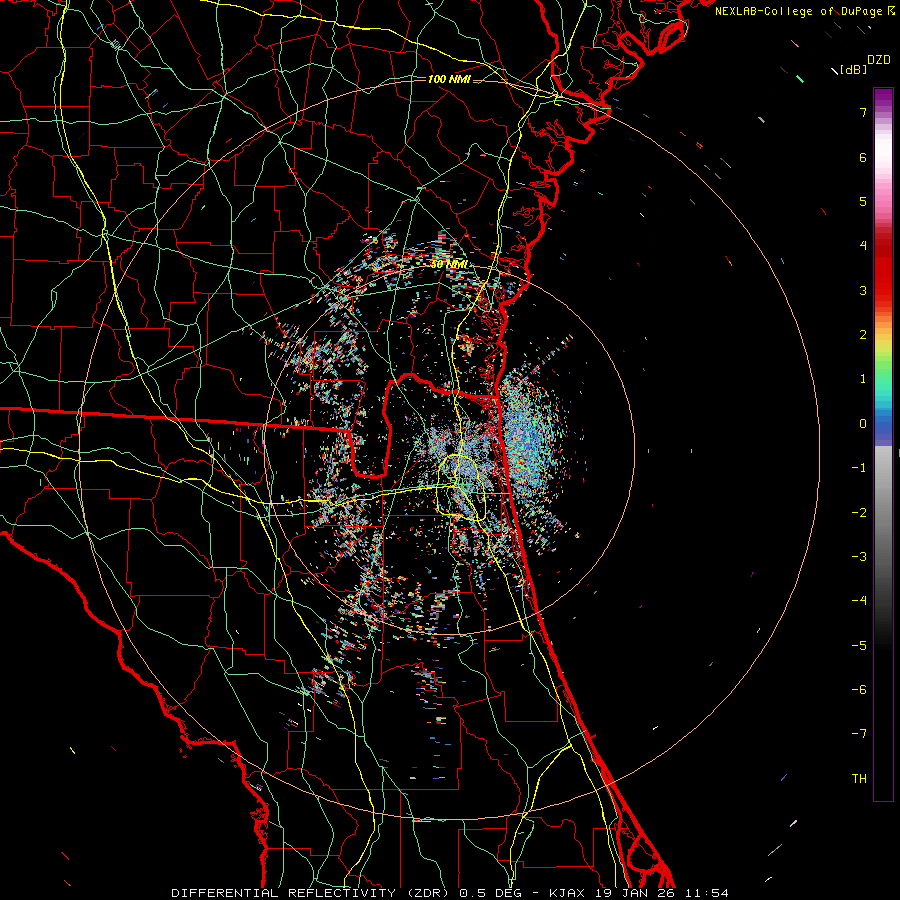Click the -1 value on the color scale
The height and width of the screenshot is (900, 900).
(x=859, y=468)
